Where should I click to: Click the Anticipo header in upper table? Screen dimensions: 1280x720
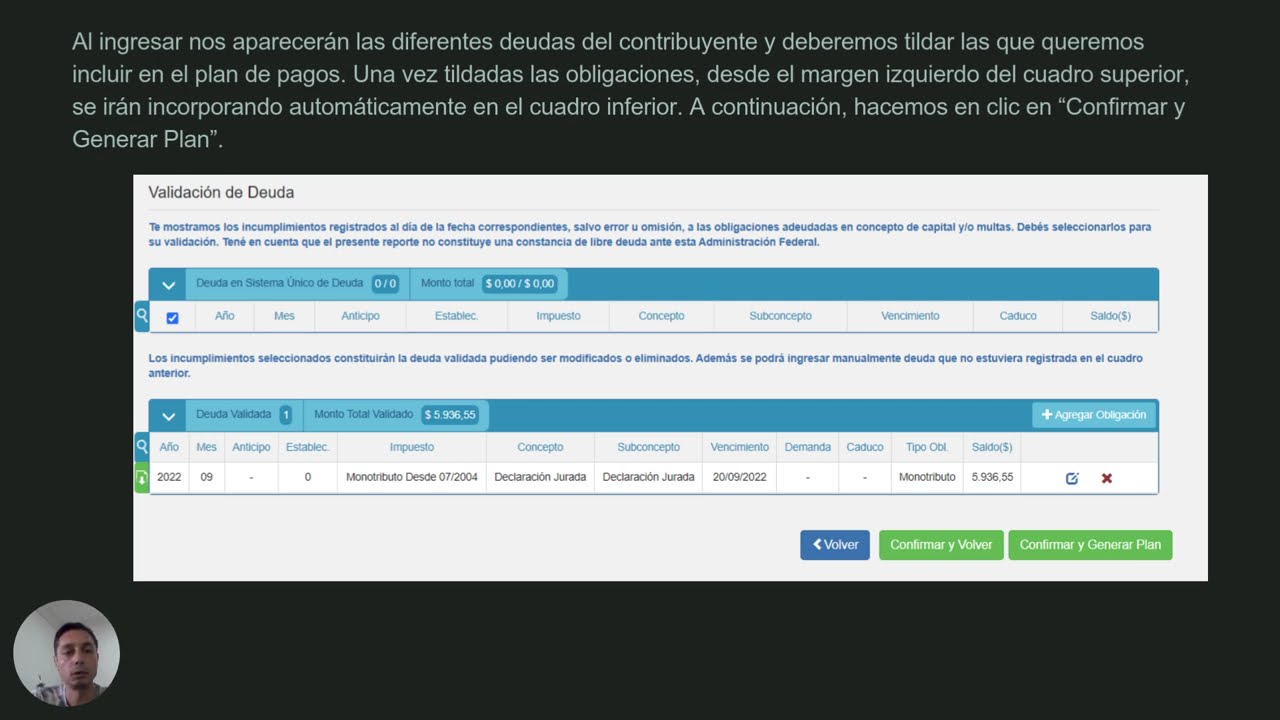360,316
